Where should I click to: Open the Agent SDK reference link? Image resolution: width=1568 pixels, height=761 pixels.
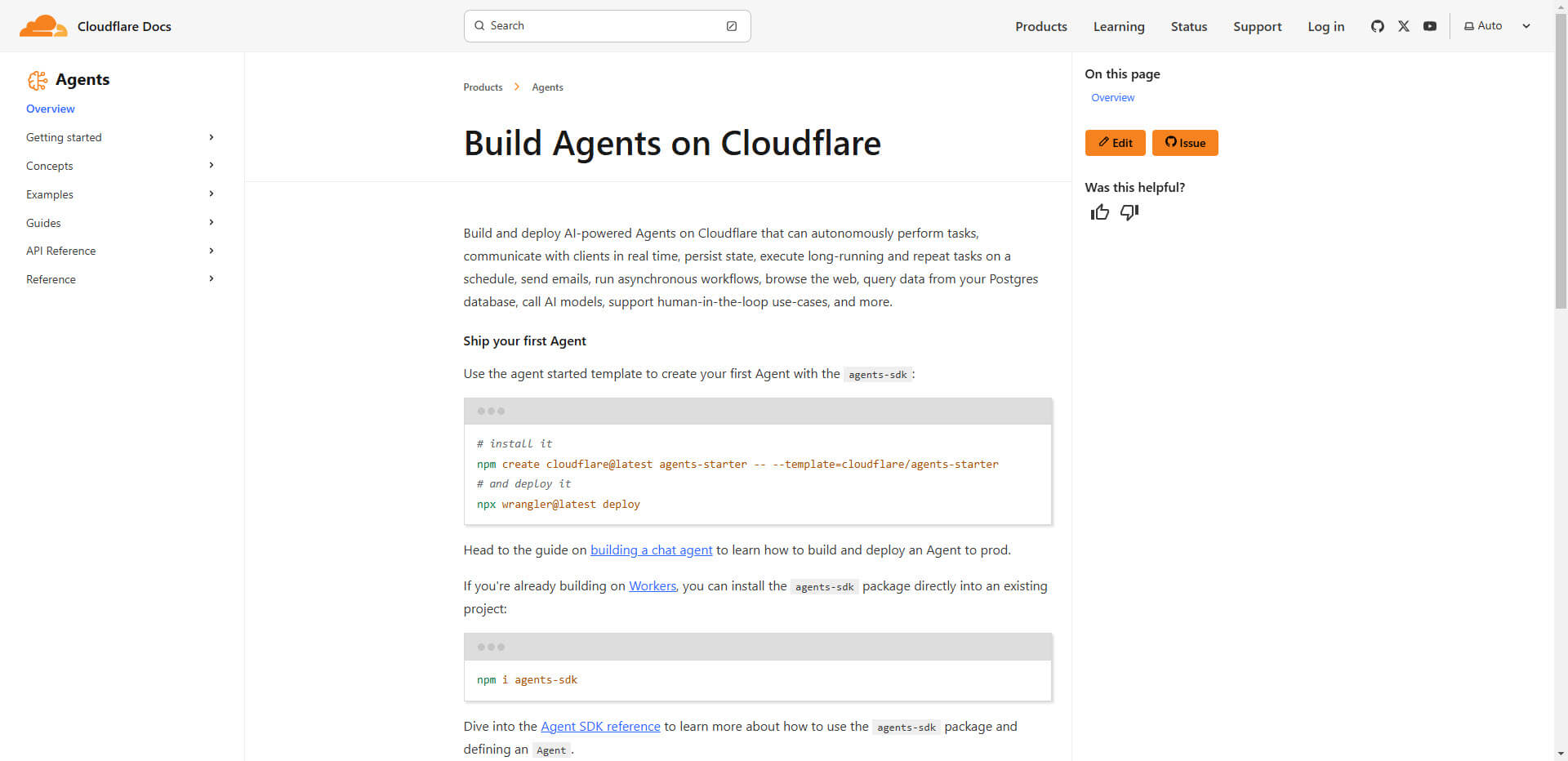pos(600,727)
